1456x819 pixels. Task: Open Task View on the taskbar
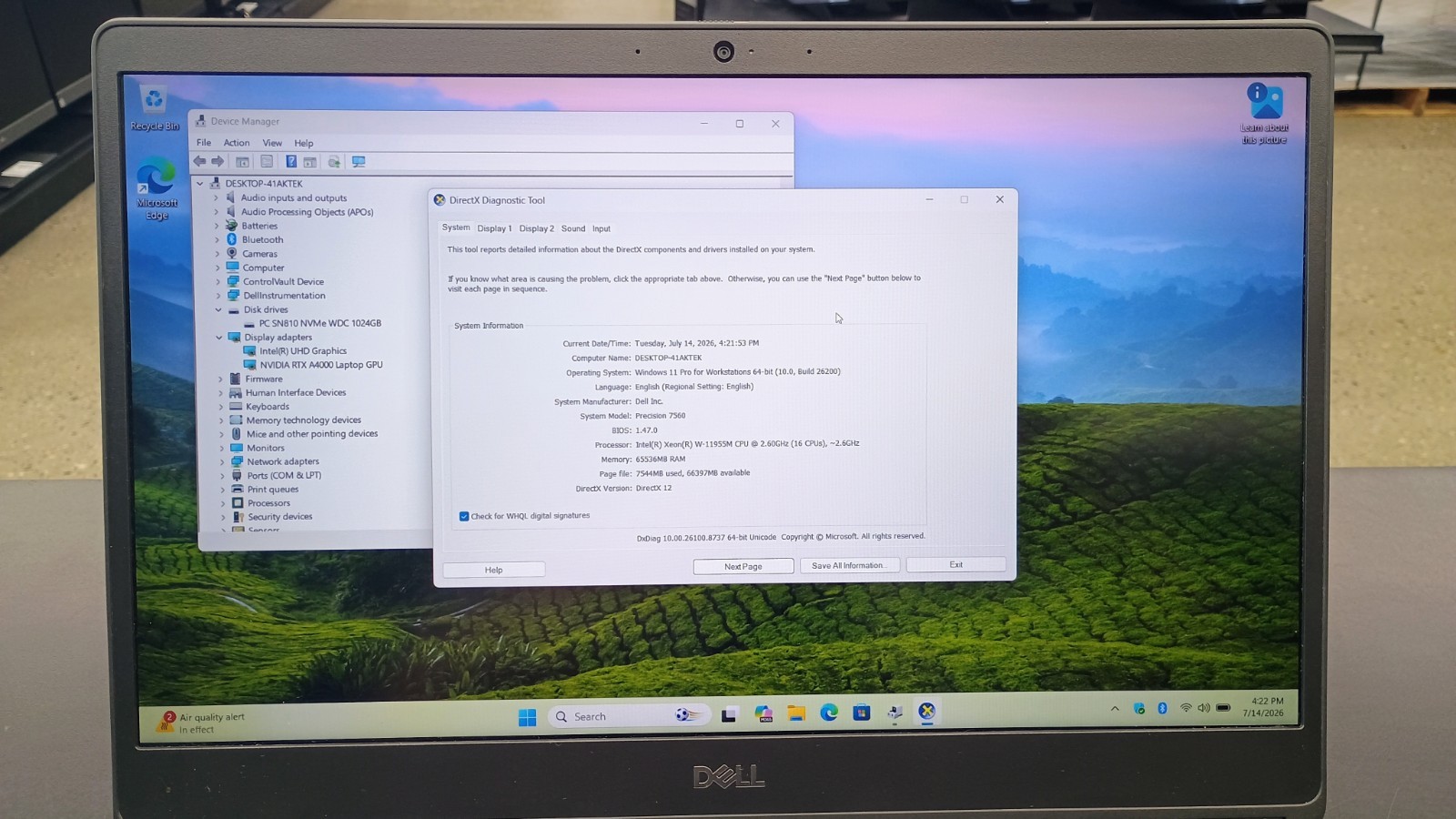click(x=729, y=715)
